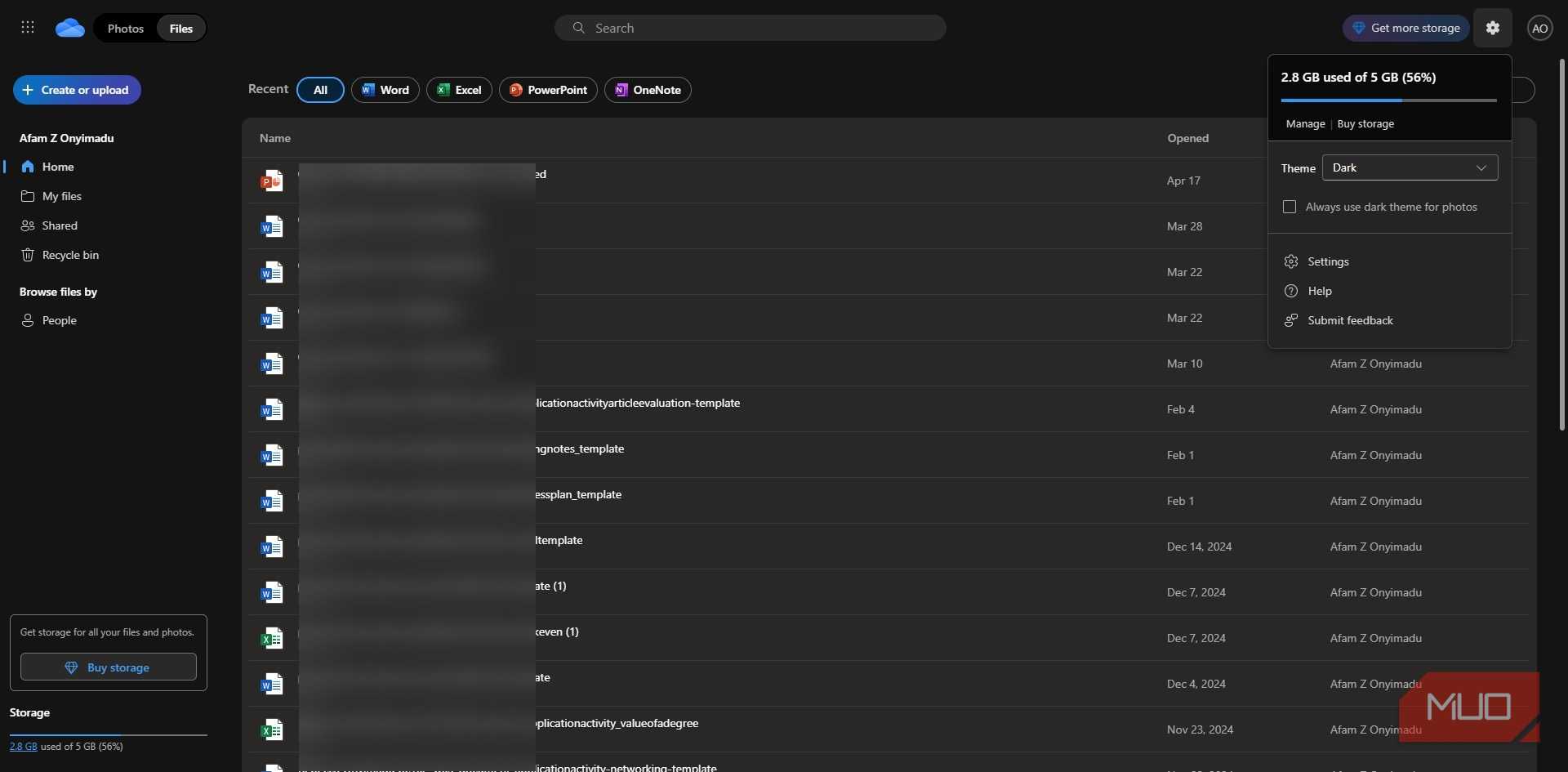Open Help from the settings panel
Image resolution: width=1568 pixels, height=772 pixels.
pos(1319,291)
